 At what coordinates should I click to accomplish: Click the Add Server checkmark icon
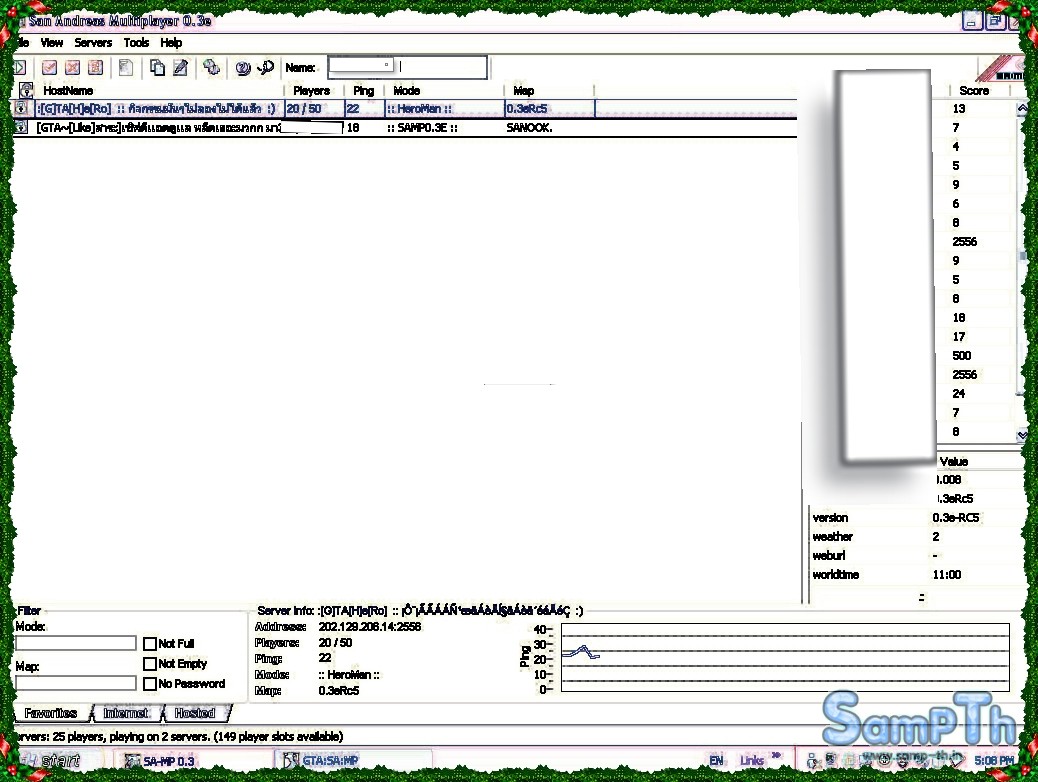click(x=49, y=67)
